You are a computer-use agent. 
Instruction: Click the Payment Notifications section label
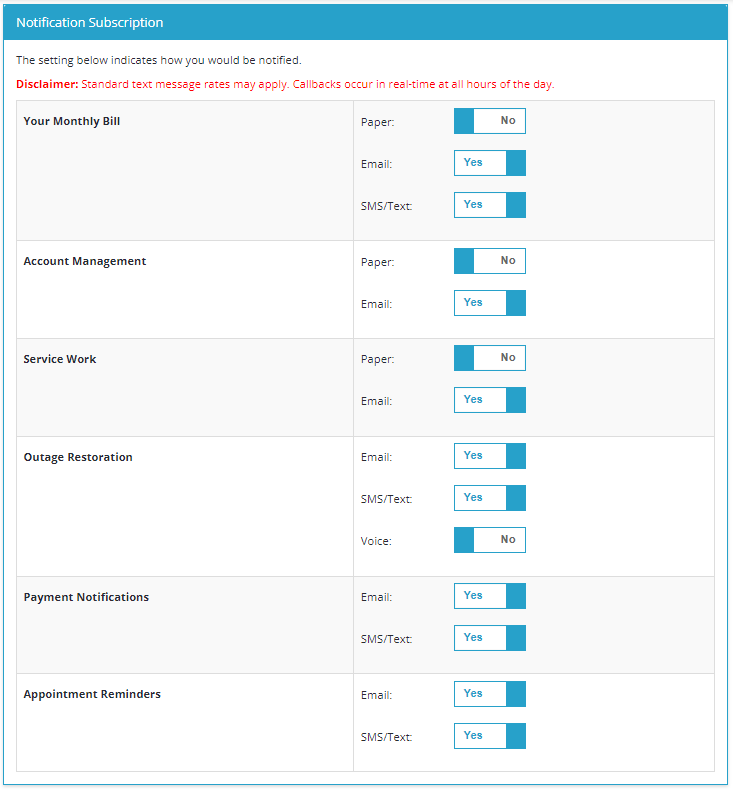coord(86,598)
